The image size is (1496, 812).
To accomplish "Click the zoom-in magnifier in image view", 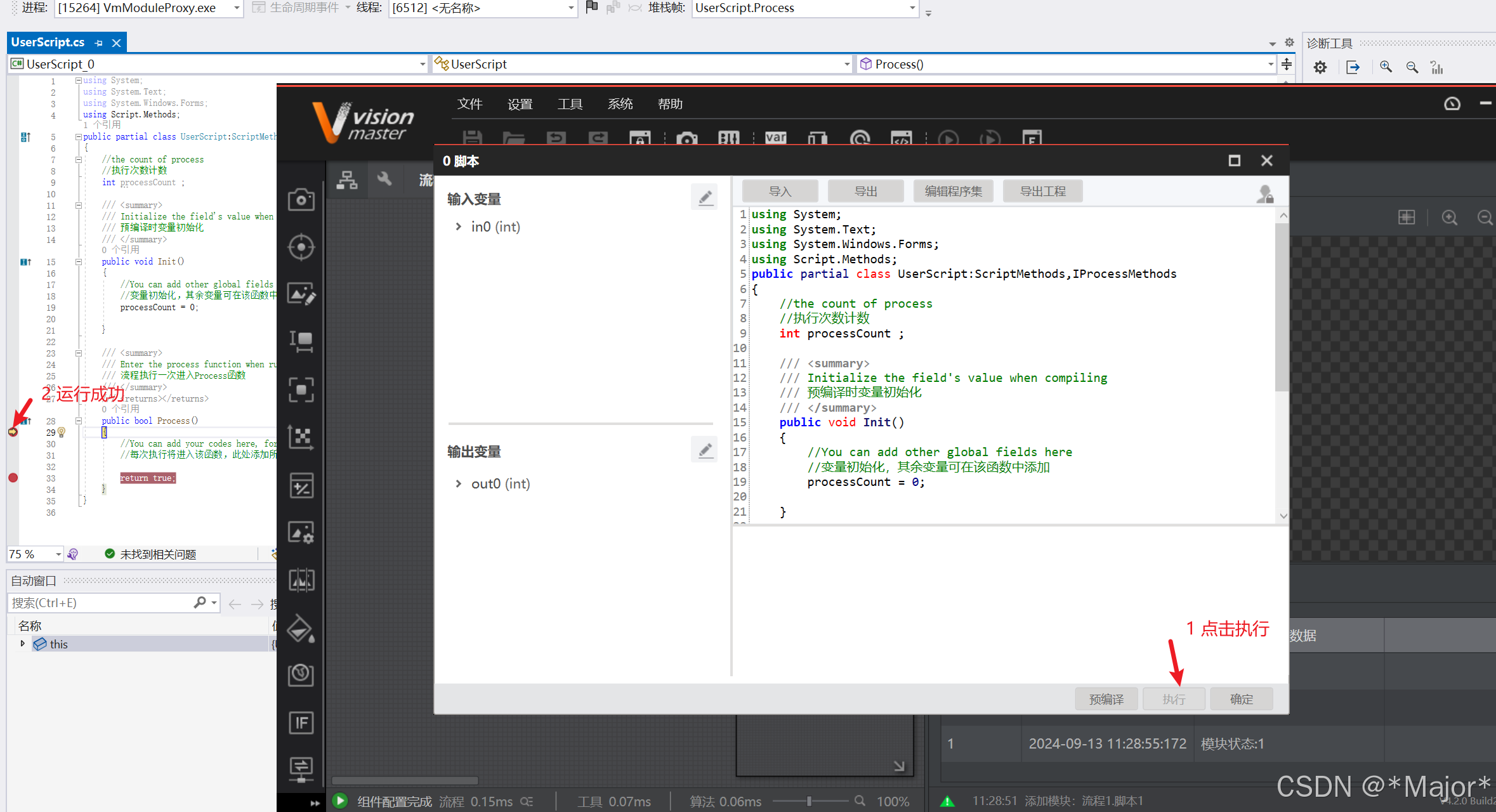I will tap(1449, 218).
